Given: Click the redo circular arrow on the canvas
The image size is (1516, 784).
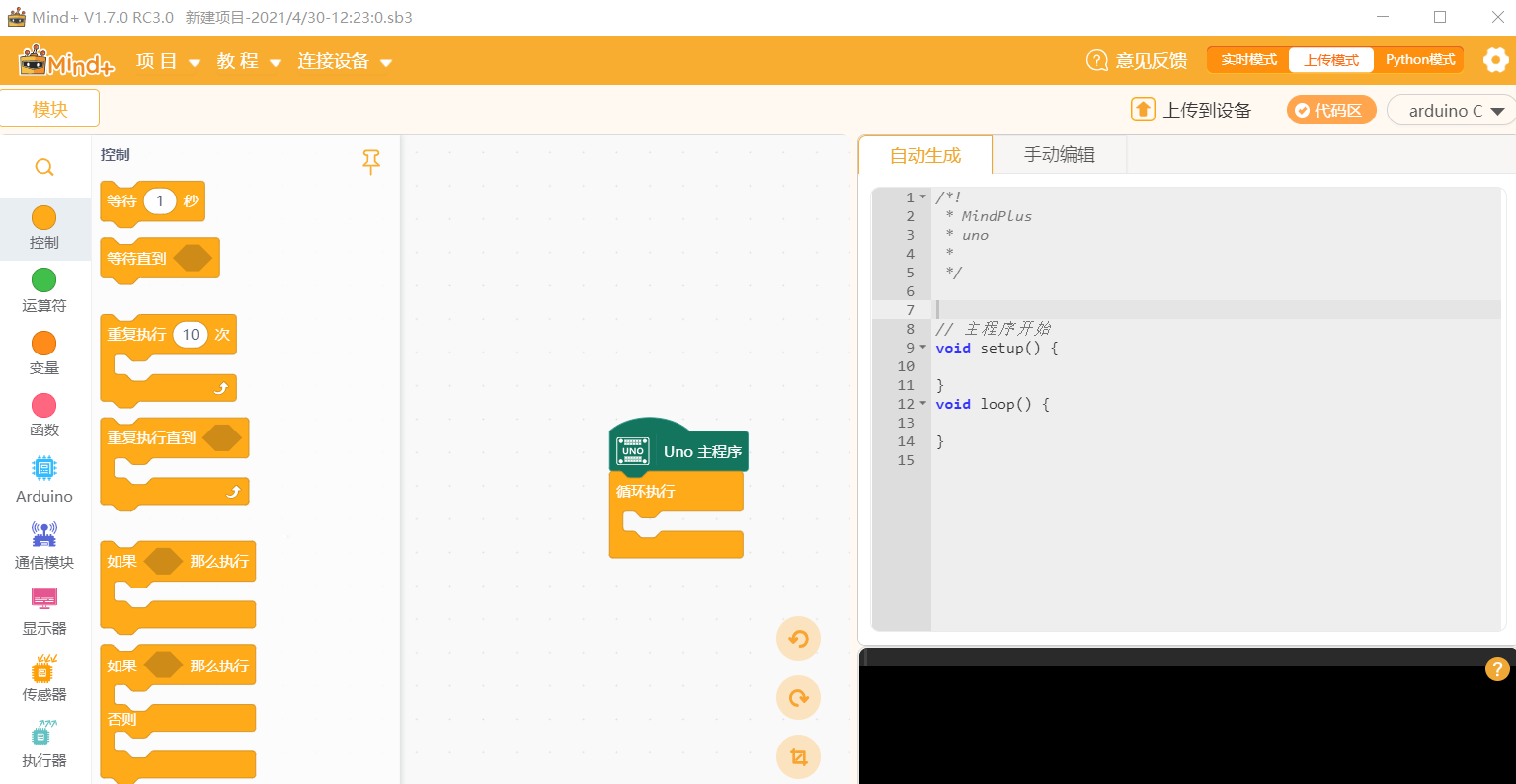Looking at the screenshot, I should [x=798, y=698].
